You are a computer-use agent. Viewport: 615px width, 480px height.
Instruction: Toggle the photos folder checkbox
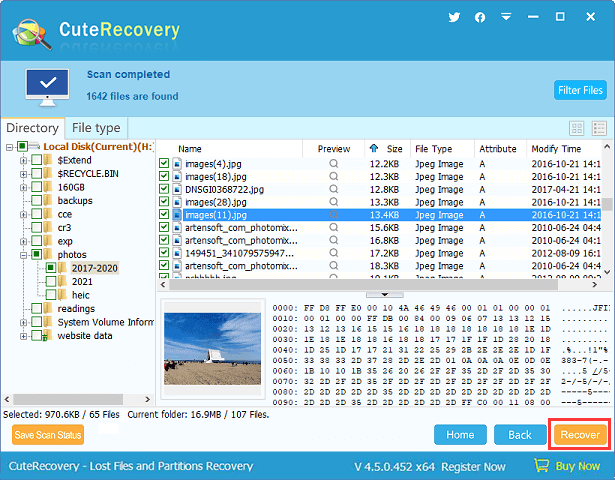coord(36,254)
